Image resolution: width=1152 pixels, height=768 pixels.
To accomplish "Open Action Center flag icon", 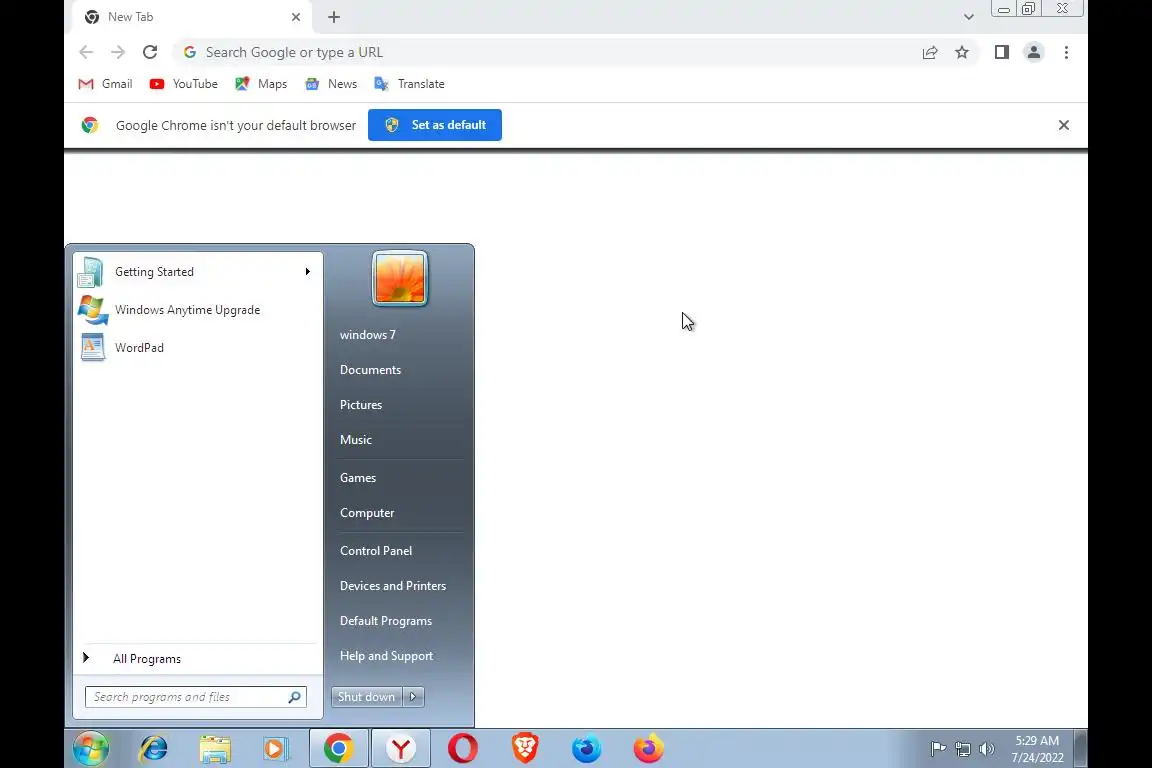I will pos(938,749).
